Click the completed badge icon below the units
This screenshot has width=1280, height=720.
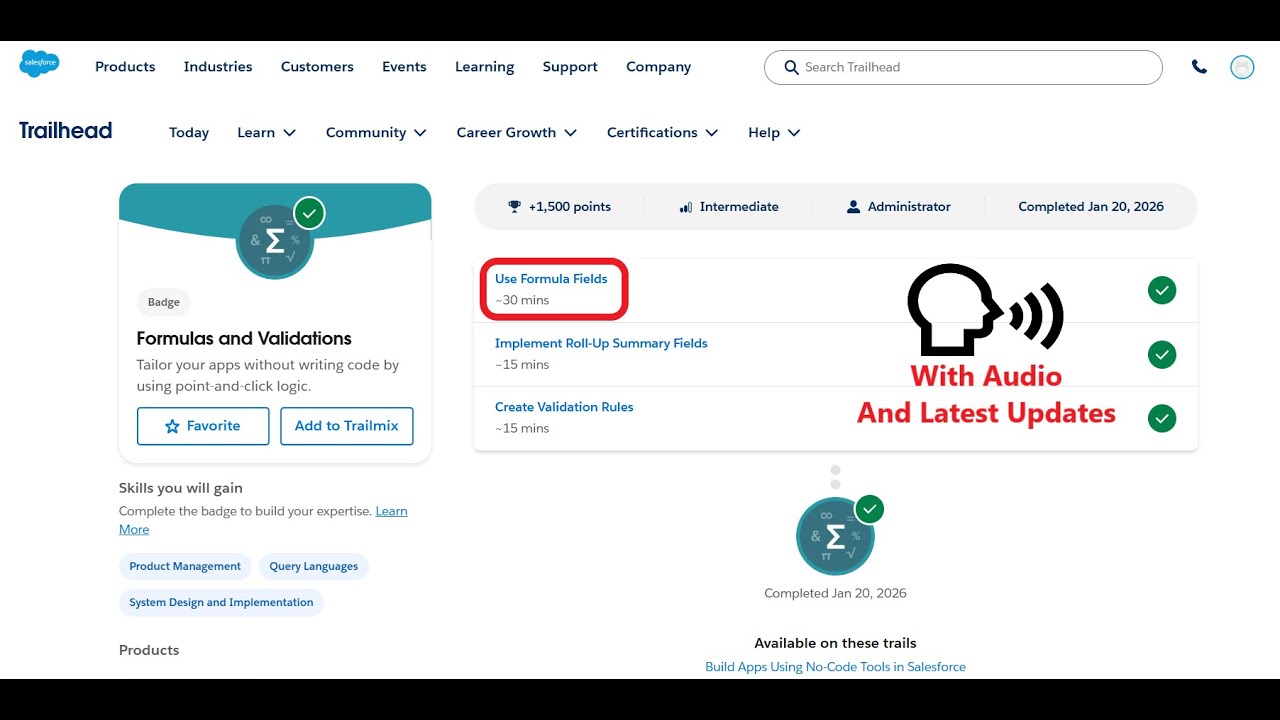[836, 536]
